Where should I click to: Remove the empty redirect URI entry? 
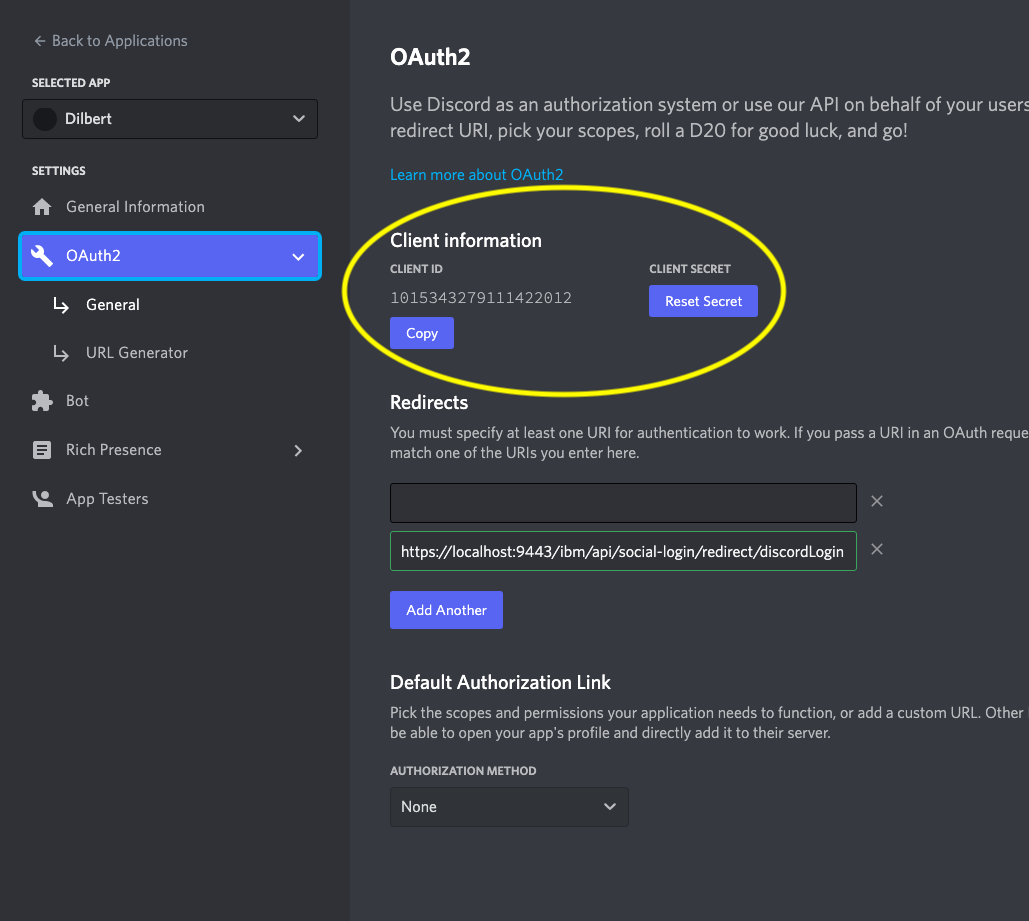click(x=877, y=501)
